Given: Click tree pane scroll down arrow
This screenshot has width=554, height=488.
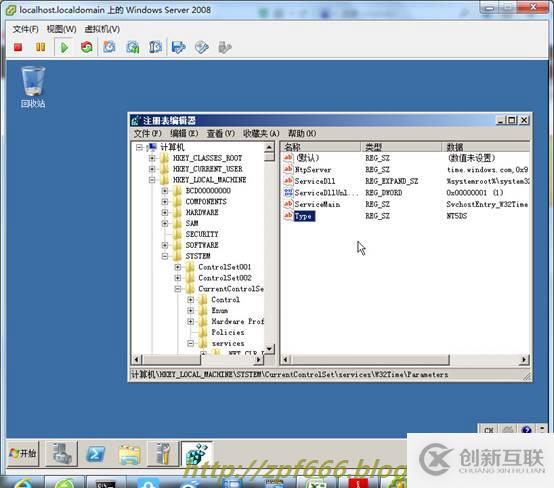Looking at the screenshot, I should point(270,348).
